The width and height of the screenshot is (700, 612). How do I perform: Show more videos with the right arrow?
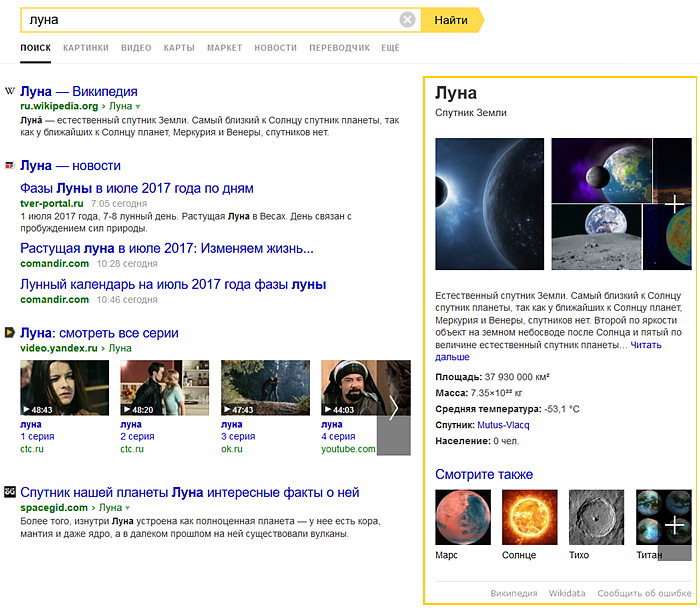point(393,408)
